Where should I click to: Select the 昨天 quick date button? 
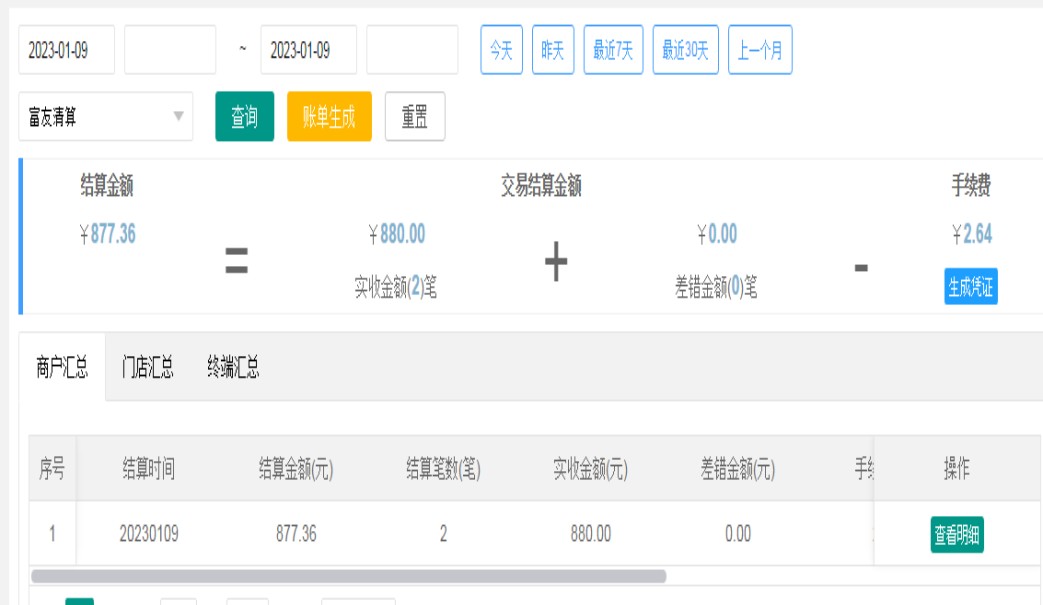point(553,50)
